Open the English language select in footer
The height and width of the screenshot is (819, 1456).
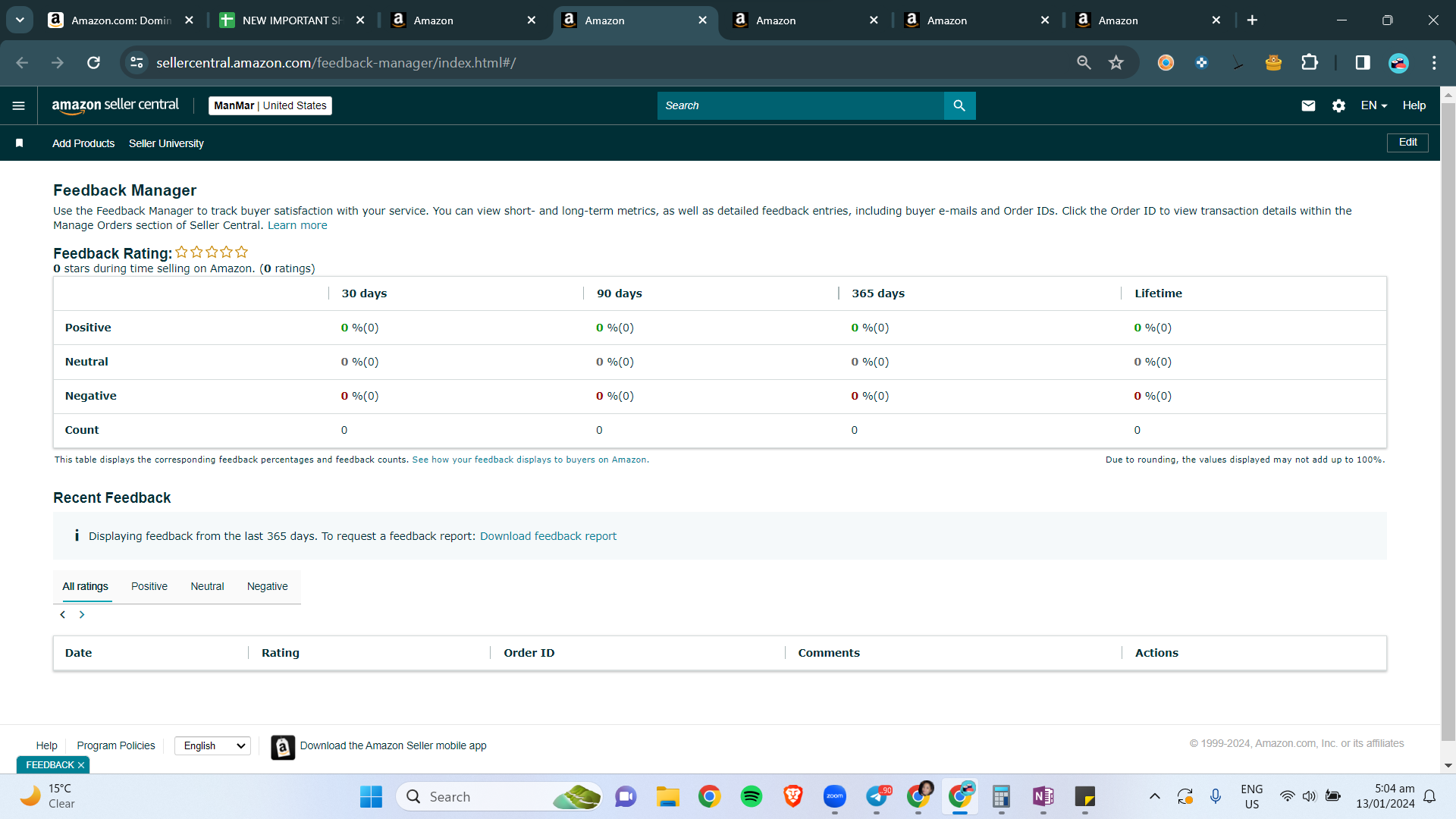click(212, 746)
